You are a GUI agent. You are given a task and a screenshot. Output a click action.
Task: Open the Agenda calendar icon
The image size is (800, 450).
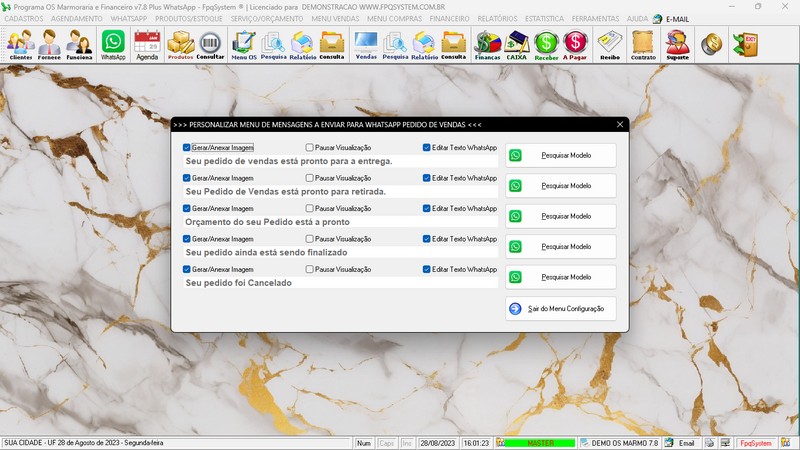tap(147, 45)
